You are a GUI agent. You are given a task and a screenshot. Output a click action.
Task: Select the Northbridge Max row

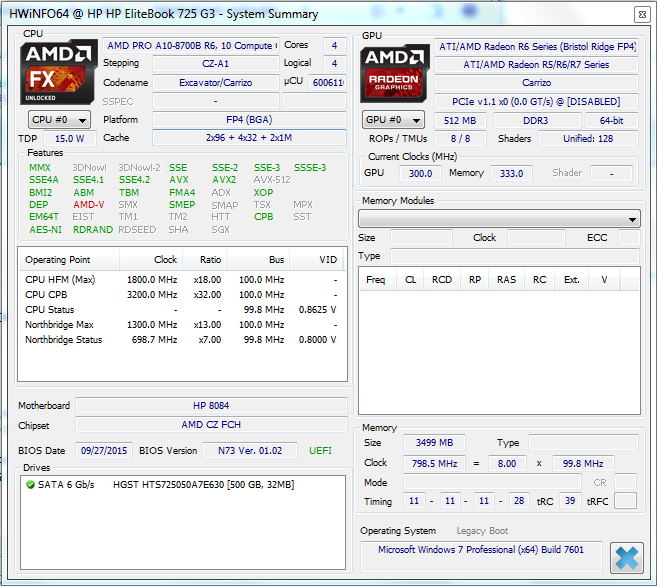pyautogui.click(x=181, y=325)
